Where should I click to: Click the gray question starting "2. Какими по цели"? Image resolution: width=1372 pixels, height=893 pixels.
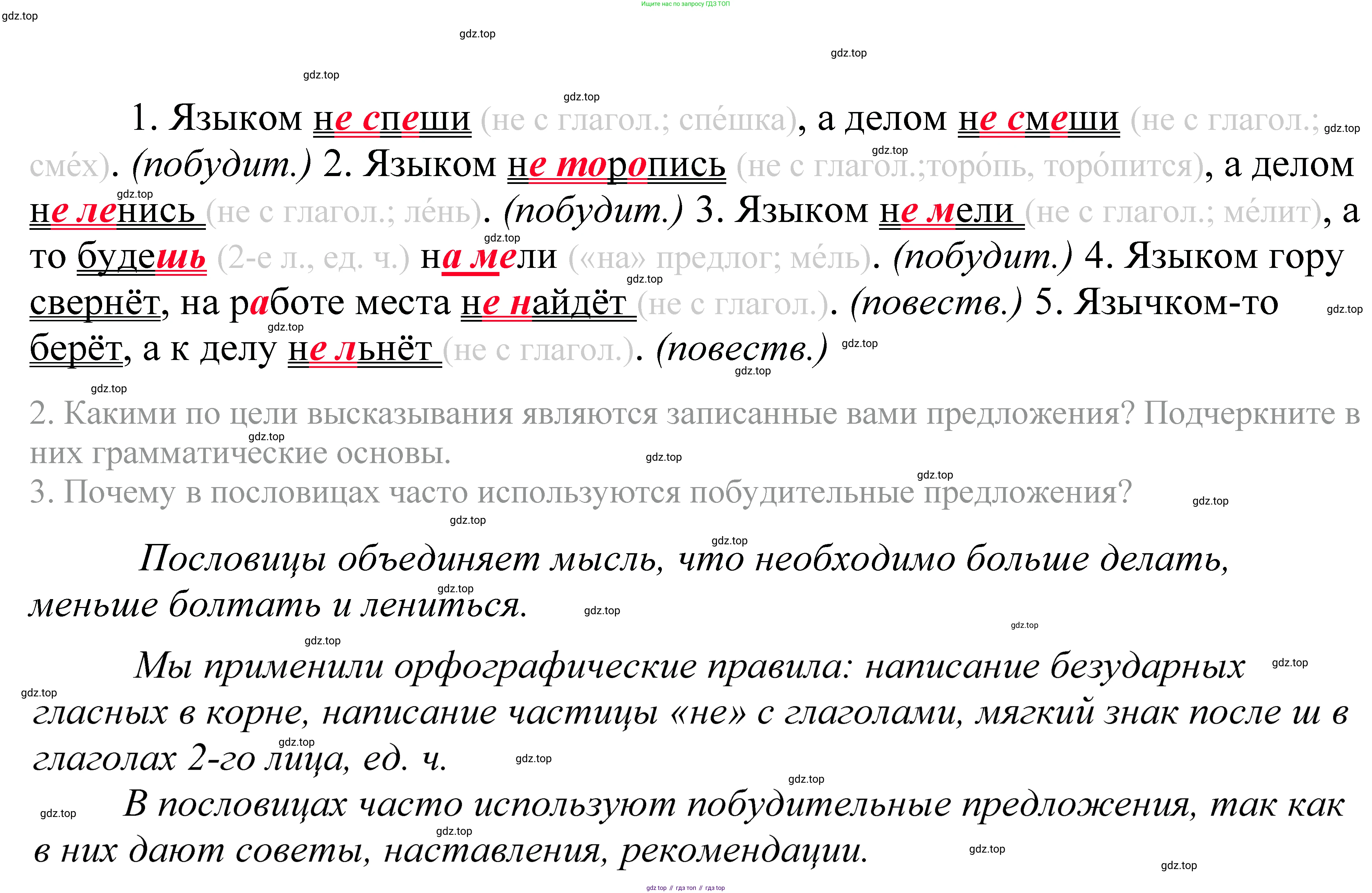click(x=695, y=434)
